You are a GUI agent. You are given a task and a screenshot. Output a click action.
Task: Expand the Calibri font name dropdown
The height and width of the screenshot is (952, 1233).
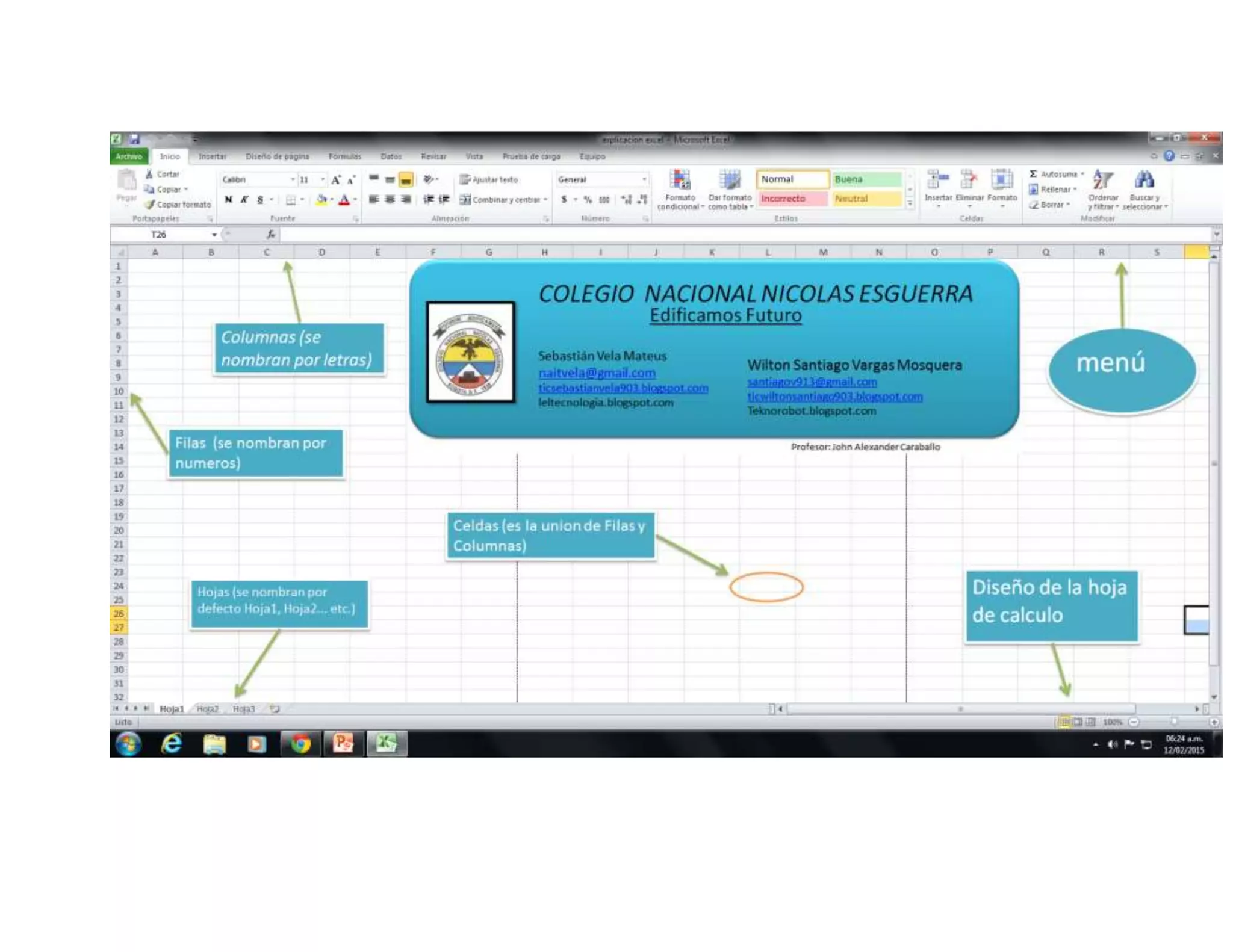click(x=293, y=179)
